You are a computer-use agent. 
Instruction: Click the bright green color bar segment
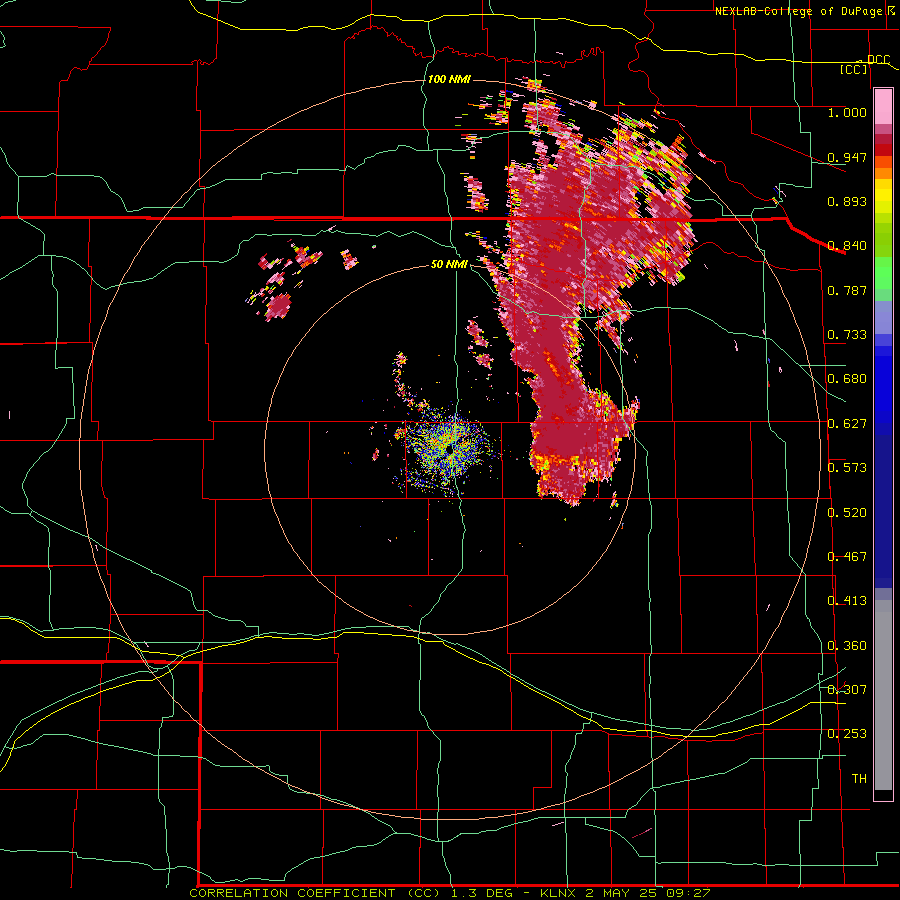click(883, 273)
